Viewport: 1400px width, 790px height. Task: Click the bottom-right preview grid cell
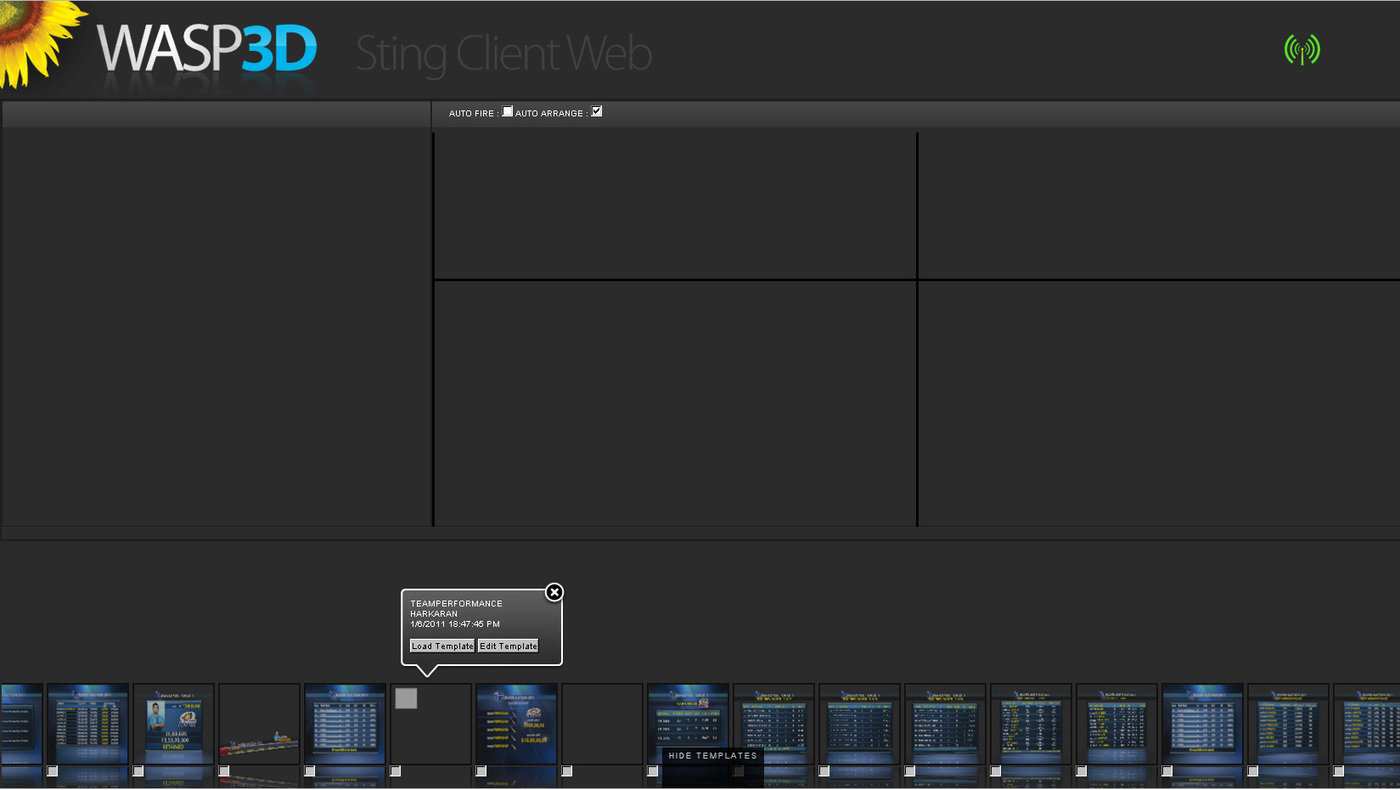[x=1158, y=403]
